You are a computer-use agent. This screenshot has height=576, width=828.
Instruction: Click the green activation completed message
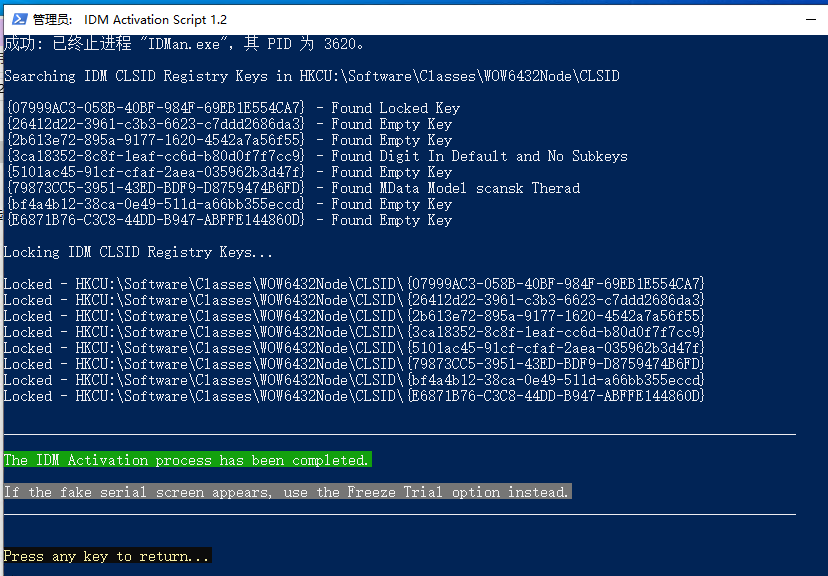[x=186, y=460]
